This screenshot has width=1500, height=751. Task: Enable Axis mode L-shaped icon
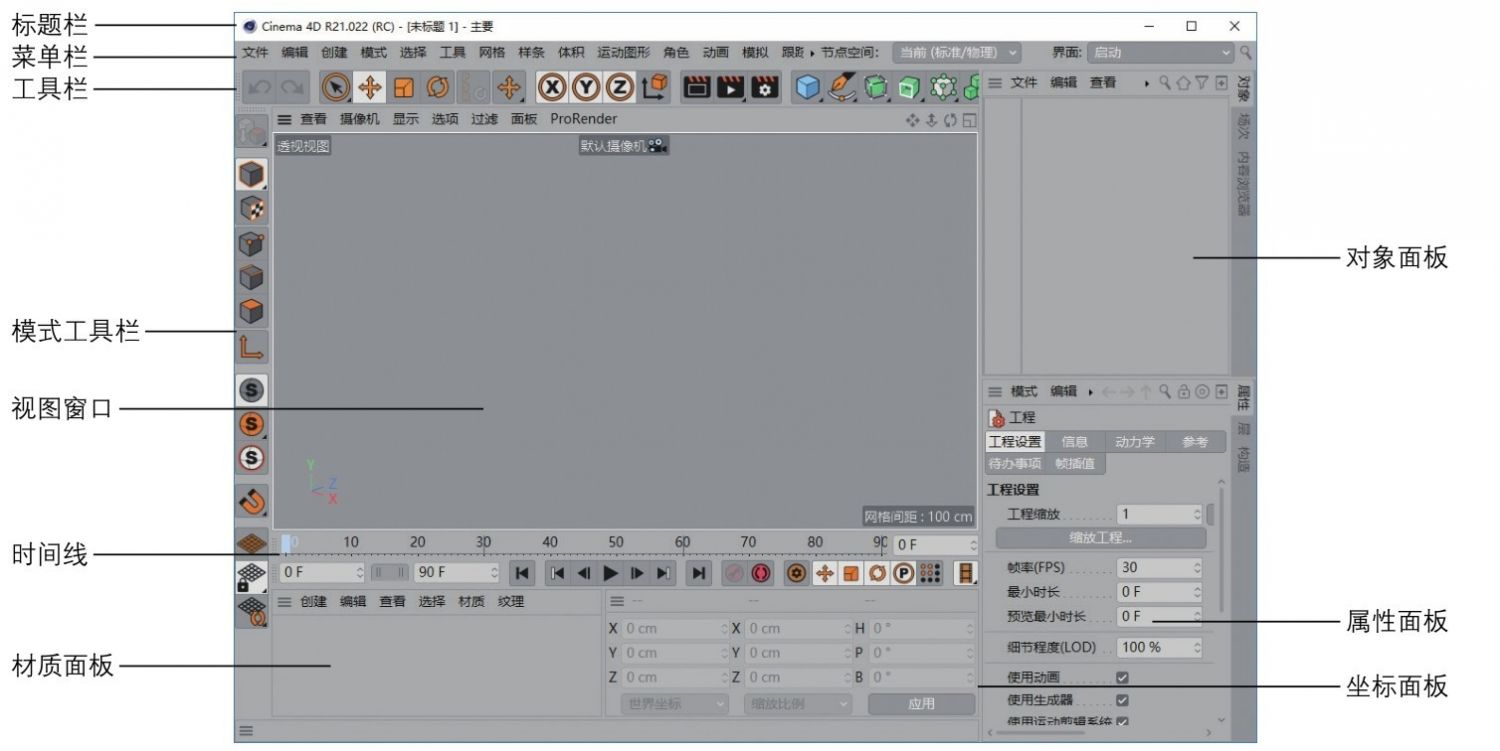pyautogui.click(x=251, y=347)
